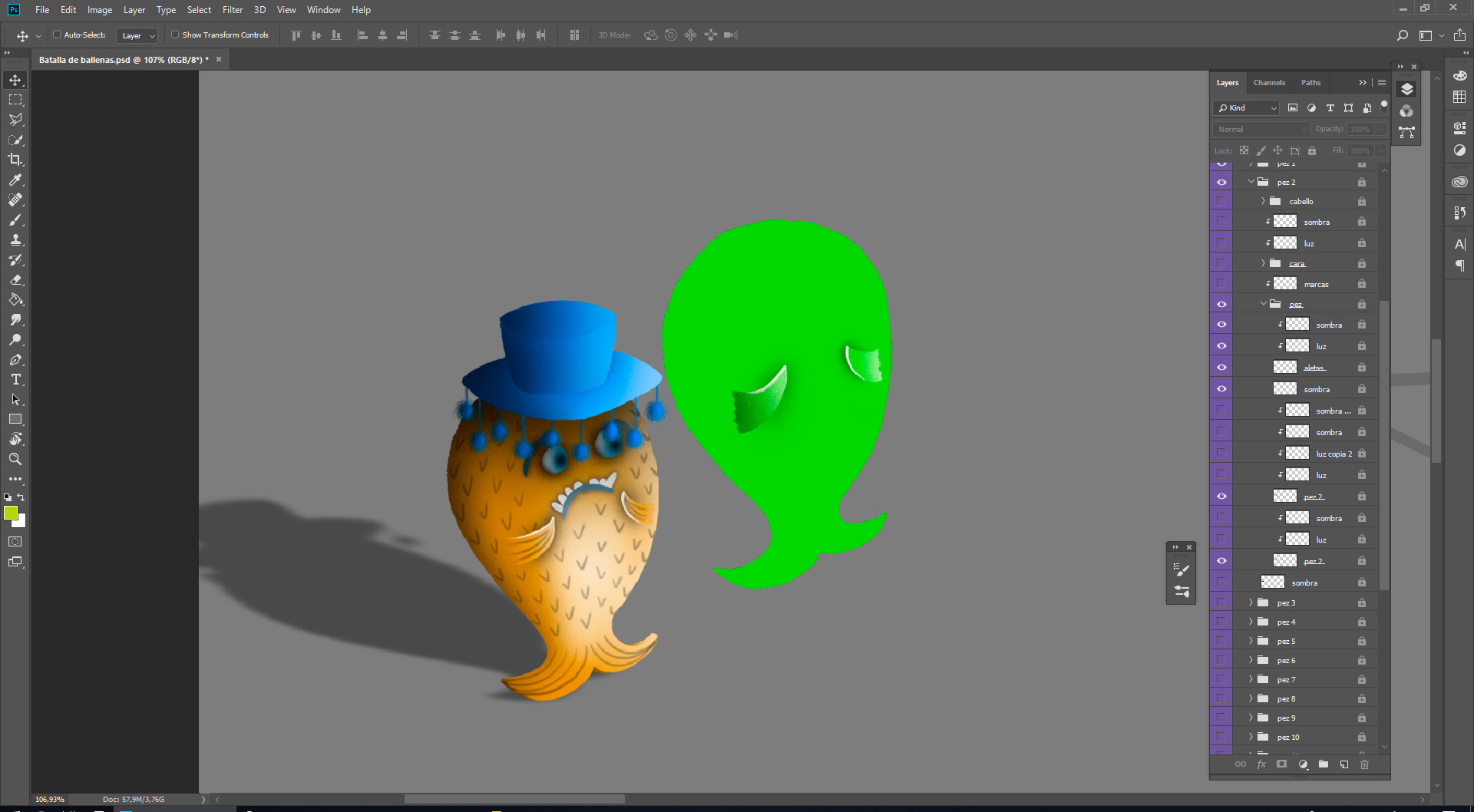Create a new layer
This screenshot has width=1474, height=812.
pyautogui.click(x=1344, y=764)
